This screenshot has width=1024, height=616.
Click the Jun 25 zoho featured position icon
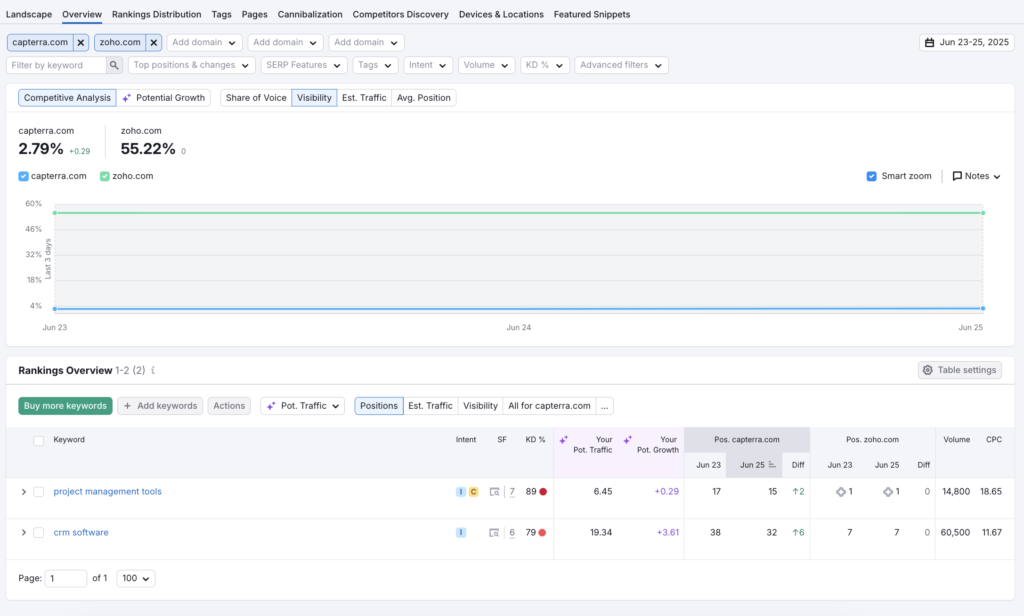tap(888, 492)
